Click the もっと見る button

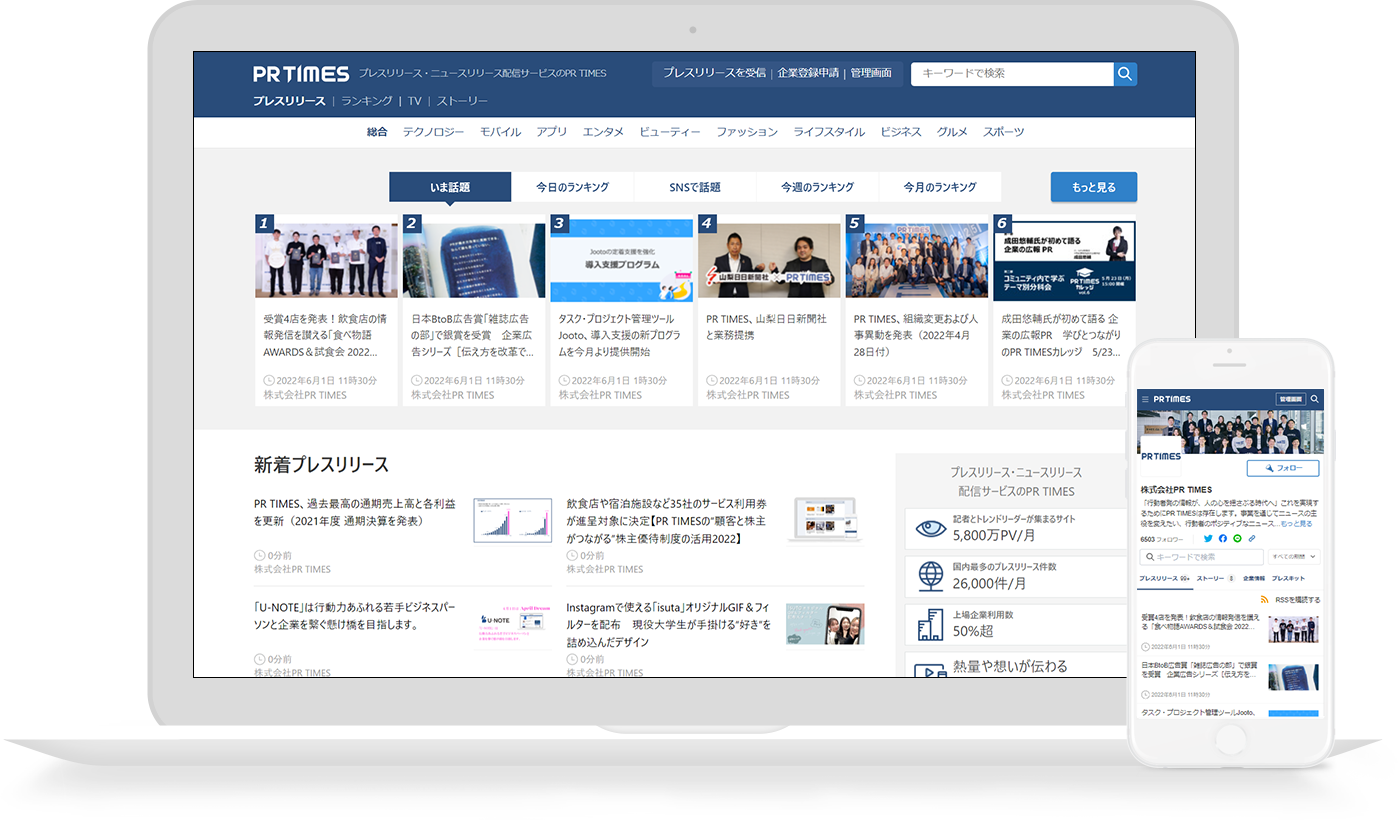point(1094,187)
